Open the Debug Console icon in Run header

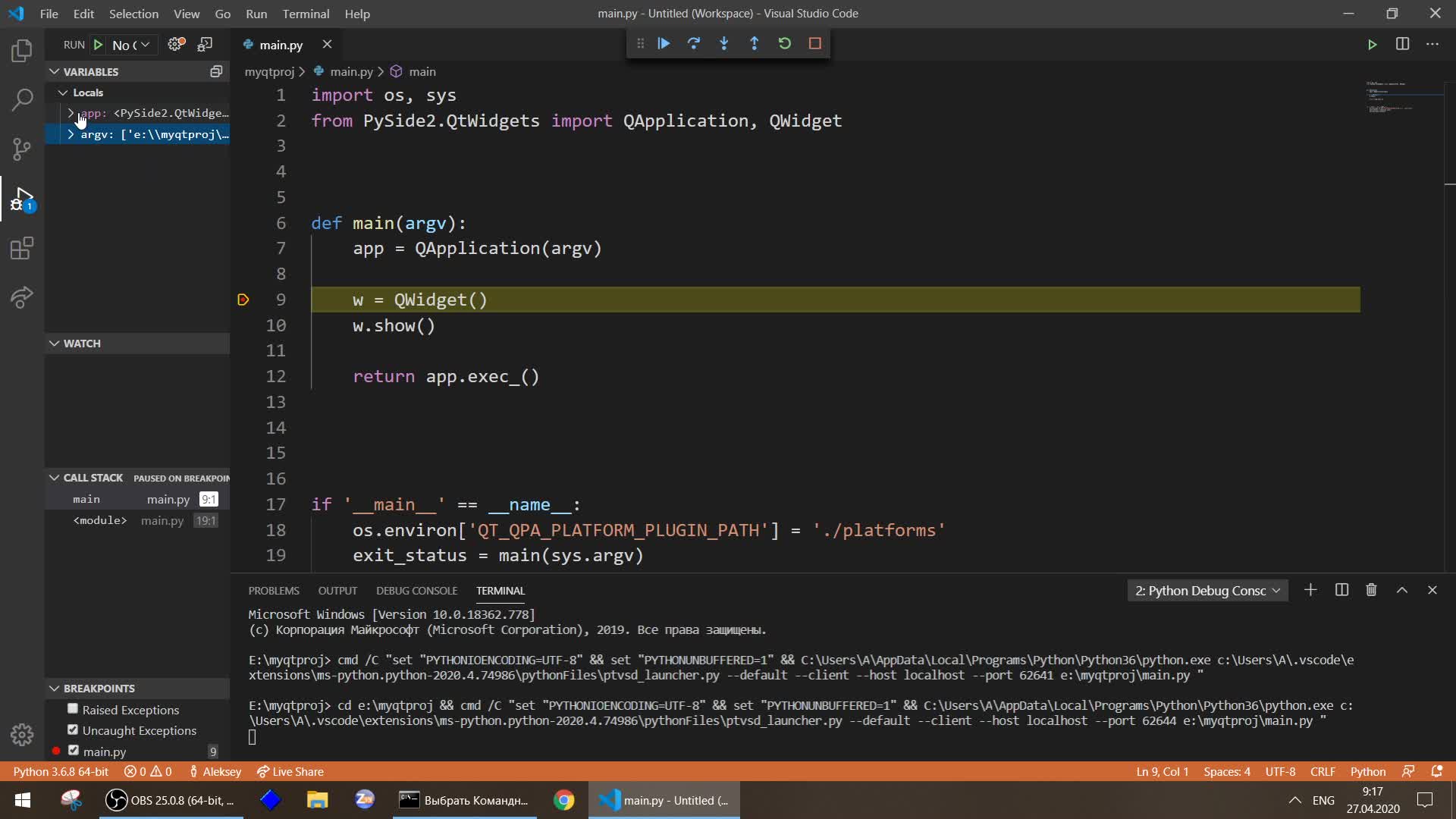pyautogui.click(x=205, y=44)
